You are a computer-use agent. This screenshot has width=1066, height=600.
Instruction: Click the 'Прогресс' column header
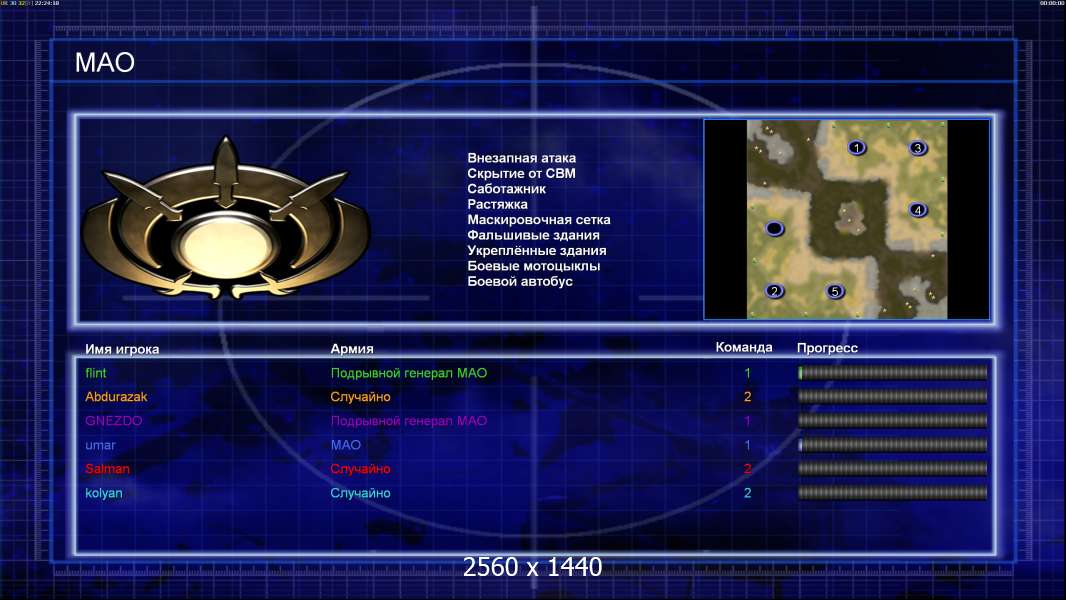click(827, 348)
